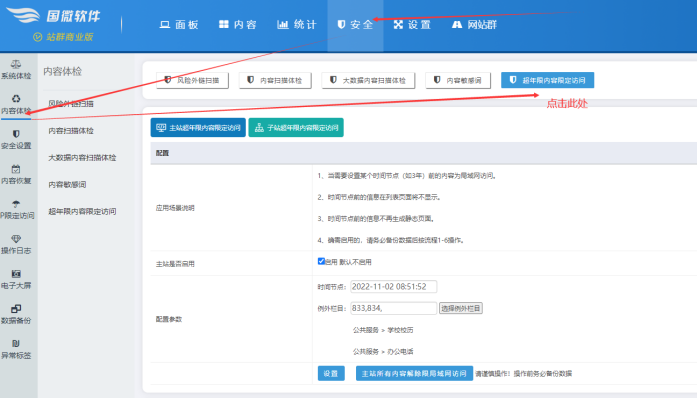The height and width of the screenshot is (399, 698).
Task: Select the 风险外链扫描 tab button
Action: [x=192, y=81]
